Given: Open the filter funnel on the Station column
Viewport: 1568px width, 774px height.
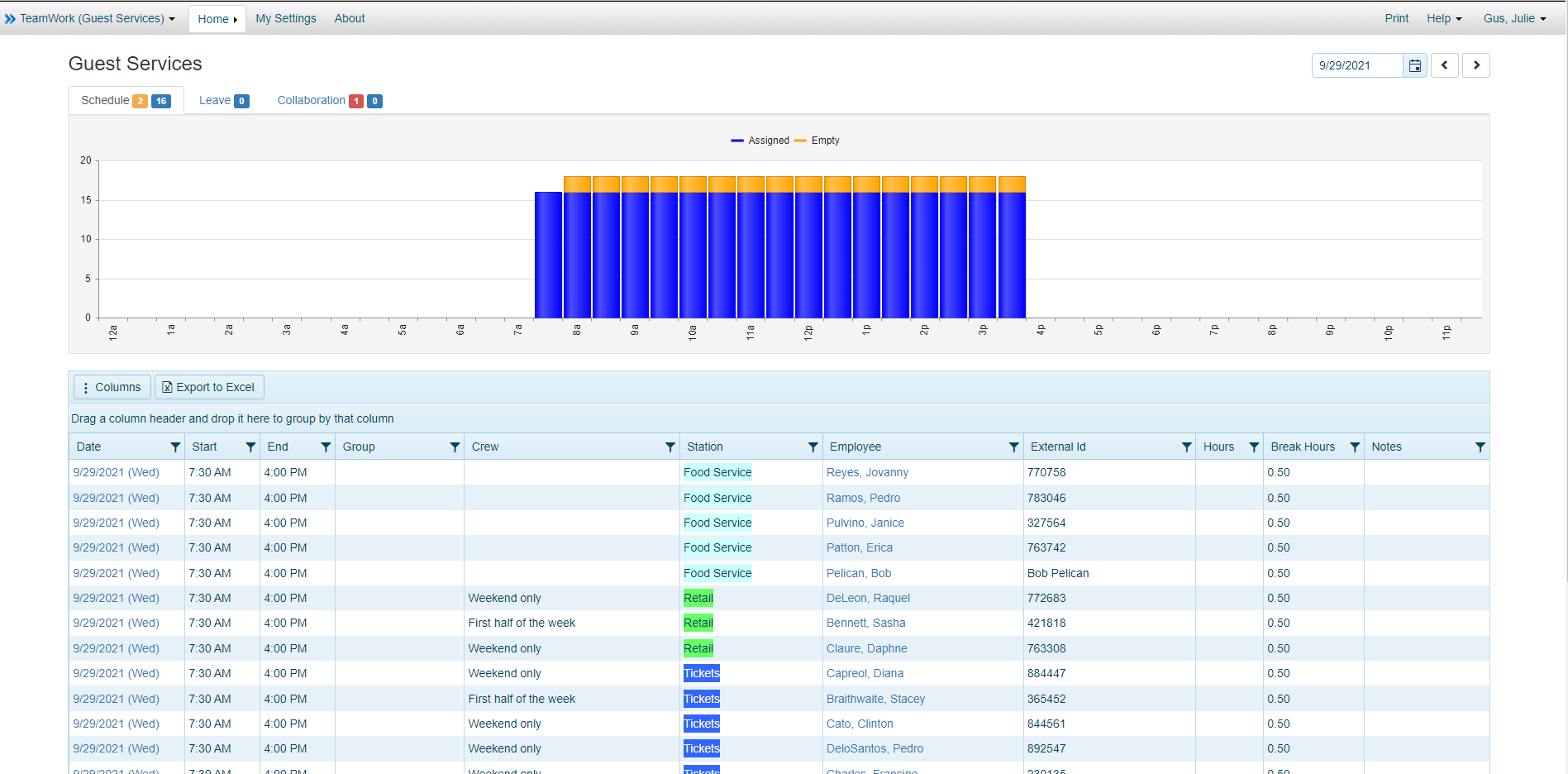Looking at the screenshot, I should coord(813,447).
